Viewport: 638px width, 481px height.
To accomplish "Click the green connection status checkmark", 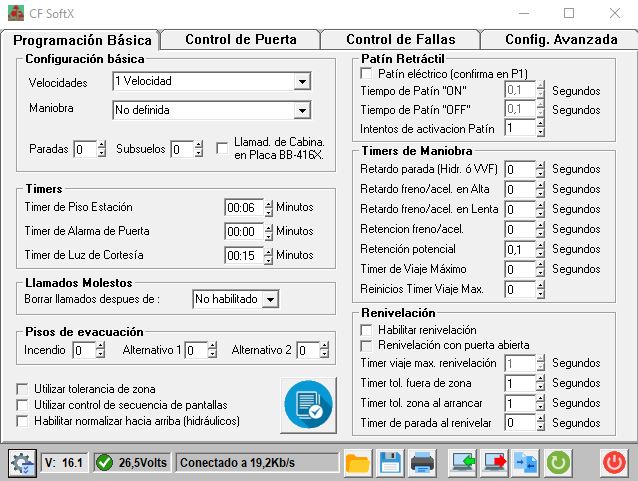I will pyautogui.click(x=105, y=463).
